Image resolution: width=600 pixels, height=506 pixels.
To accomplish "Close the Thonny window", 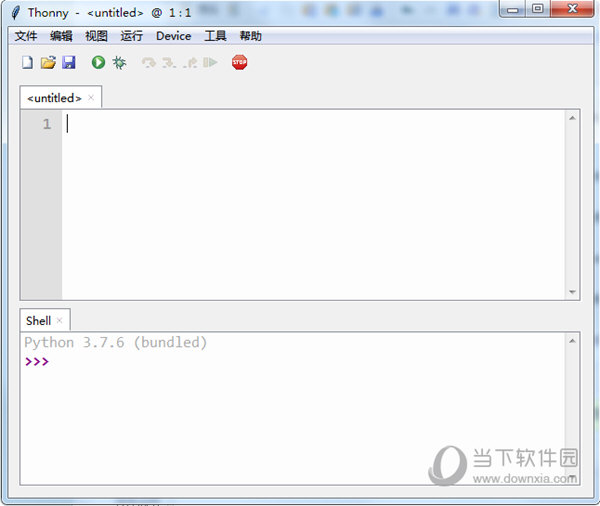I will pyautogui.click(x=572, y=9).
